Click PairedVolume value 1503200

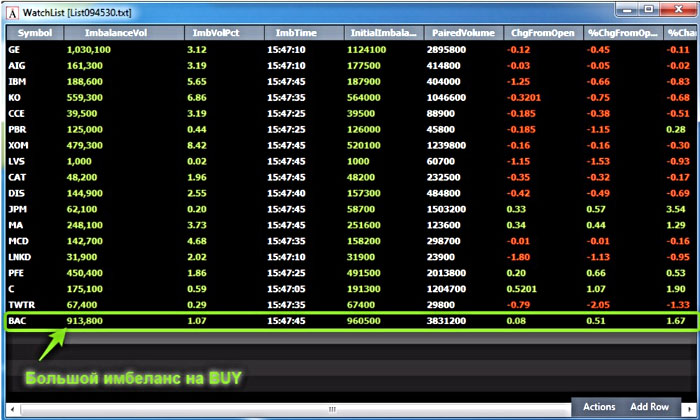pos(446,209)
